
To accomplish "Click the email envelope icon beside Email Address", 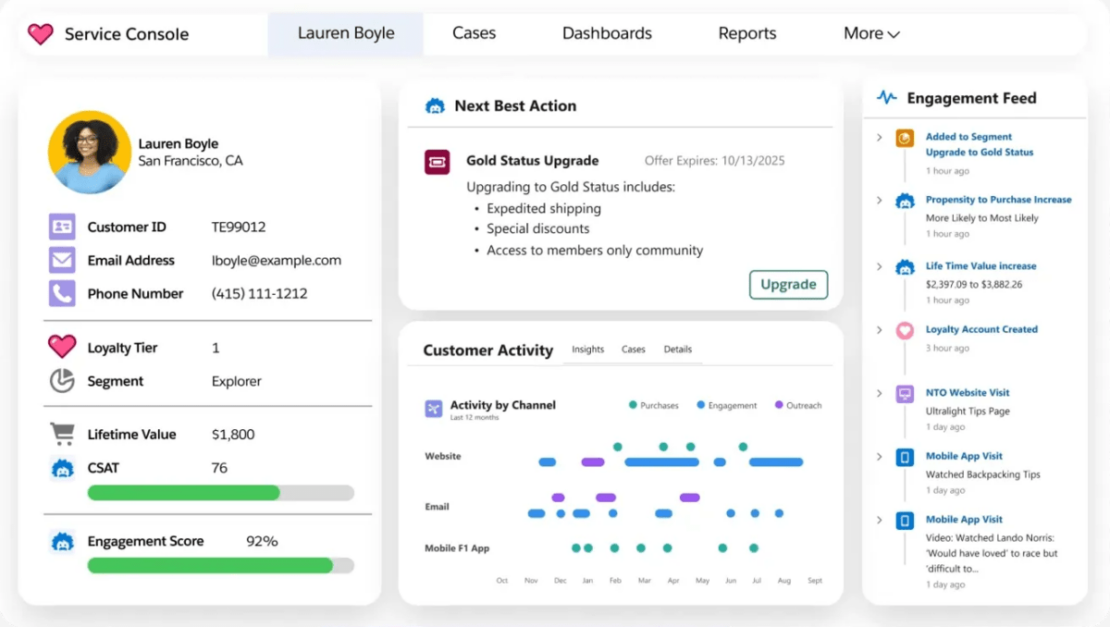I will 62,260.
